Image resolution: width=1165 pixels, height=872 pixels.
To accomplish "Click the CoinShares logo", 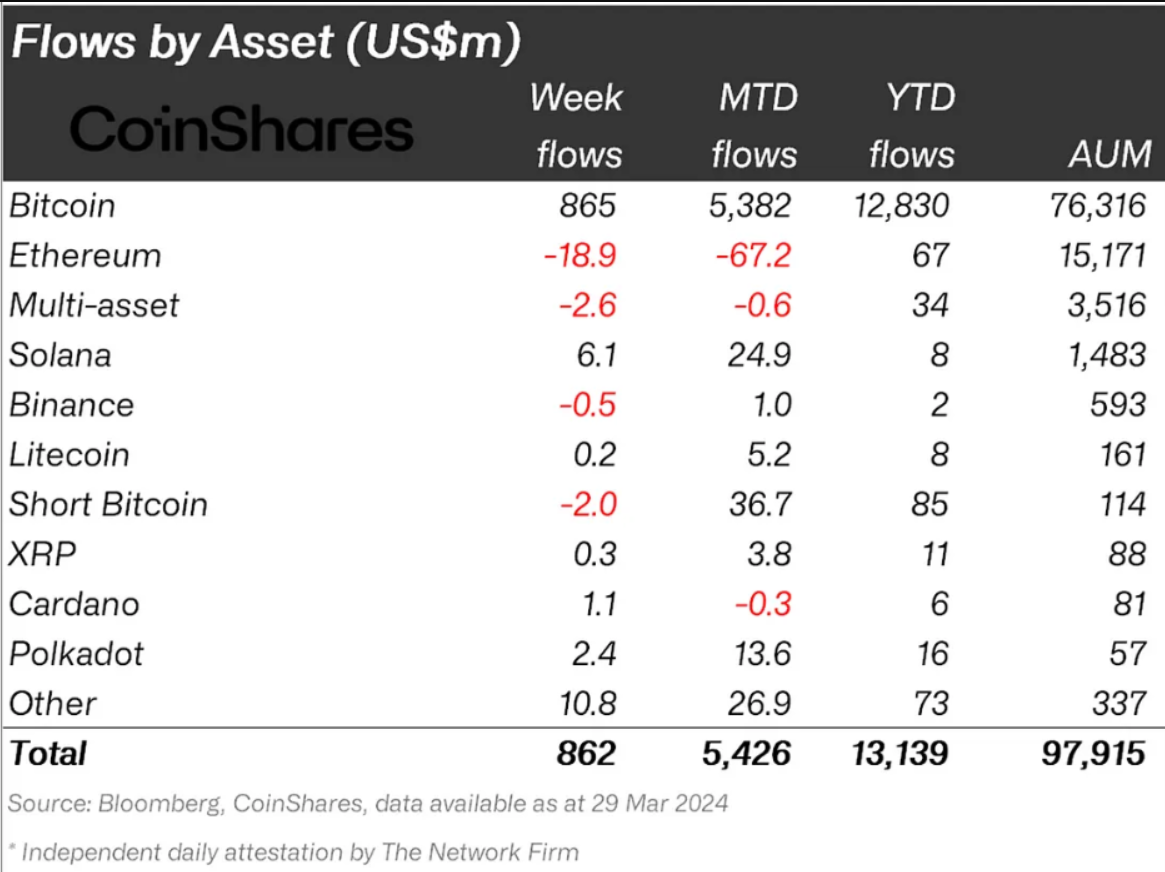I will (241, 129).
